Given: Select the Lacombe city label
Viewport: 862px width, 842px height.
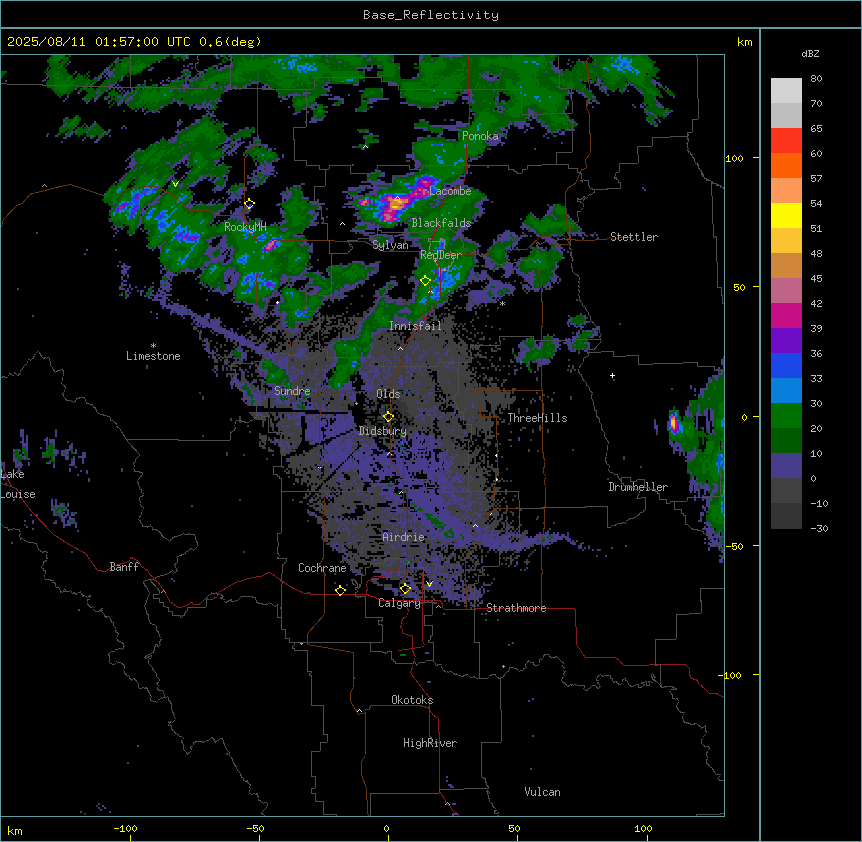Looking at the screenshot, I should point(450,191).
